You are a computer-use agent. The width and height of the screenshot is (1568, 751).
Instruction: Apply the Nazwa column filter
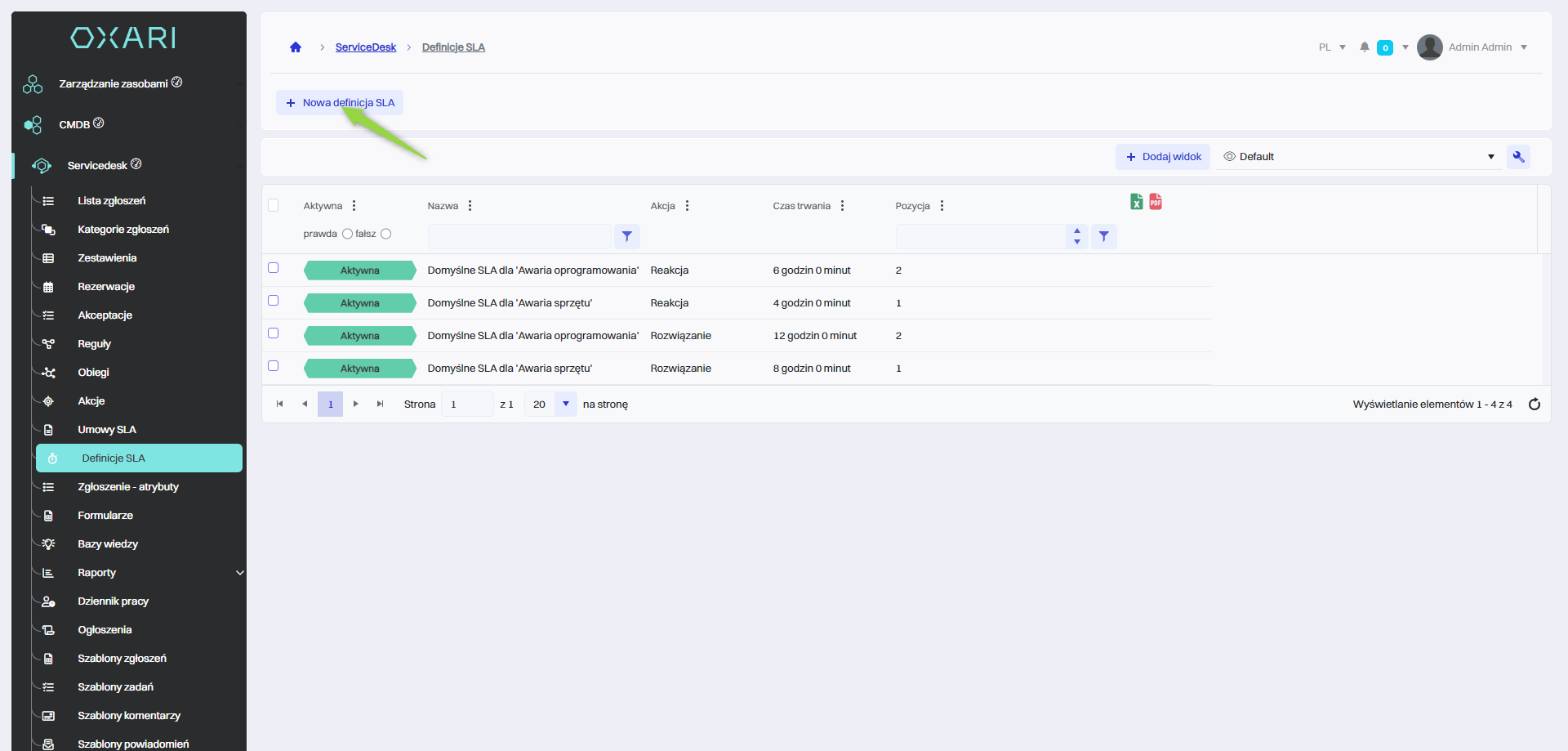[626, 236]
